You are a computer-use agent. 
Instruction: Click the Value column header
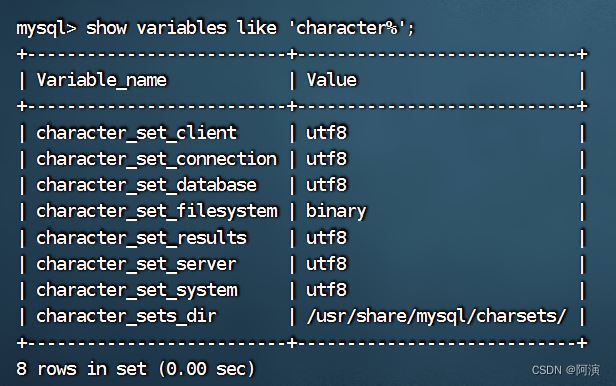click(332, 80)
